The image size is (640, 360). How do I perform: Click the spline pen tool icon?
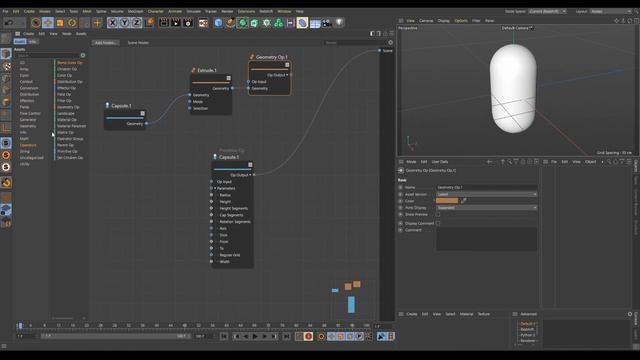(x=231, y=23)
